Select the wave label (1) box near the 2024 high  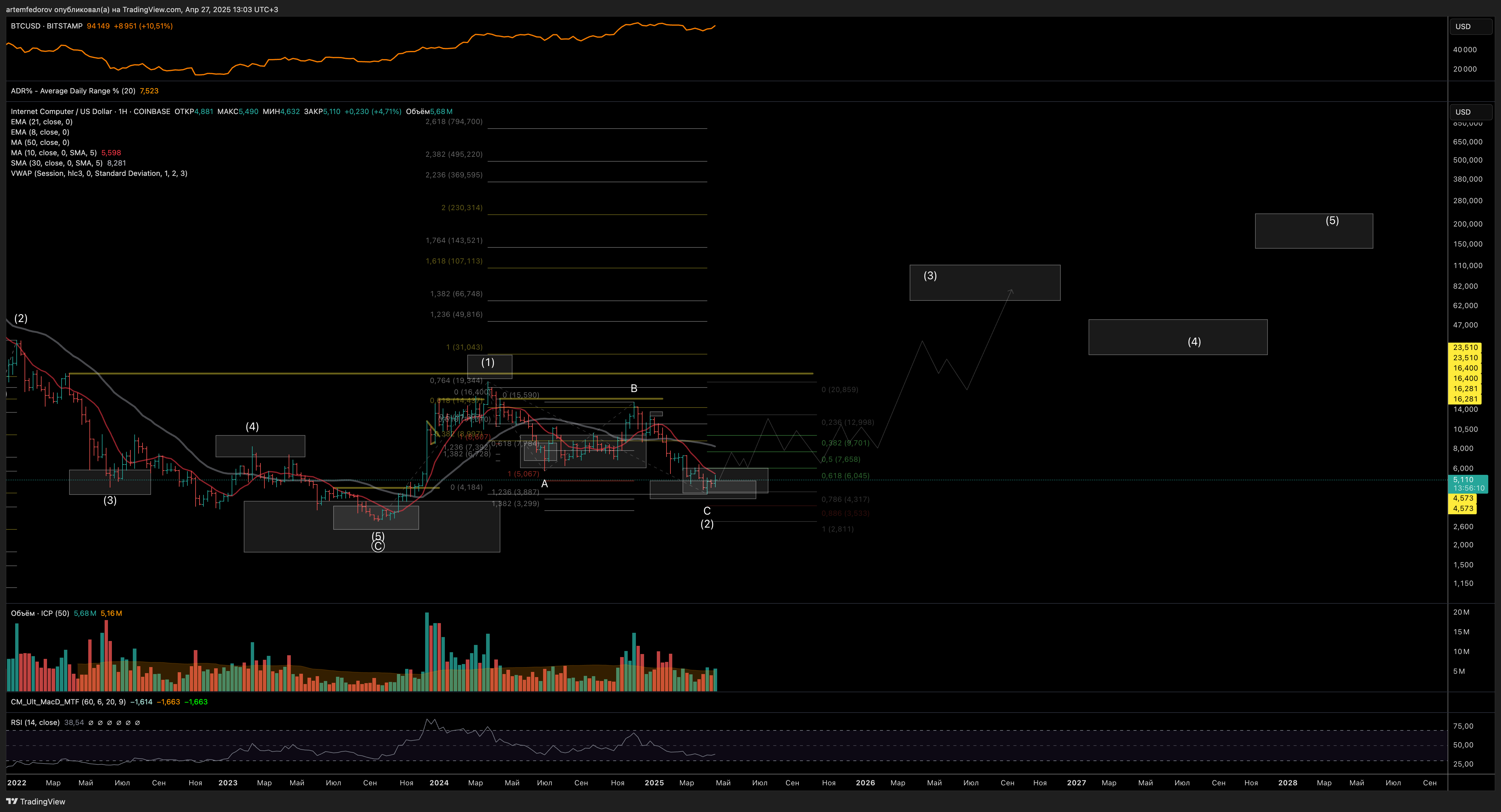tap(489, 366)
